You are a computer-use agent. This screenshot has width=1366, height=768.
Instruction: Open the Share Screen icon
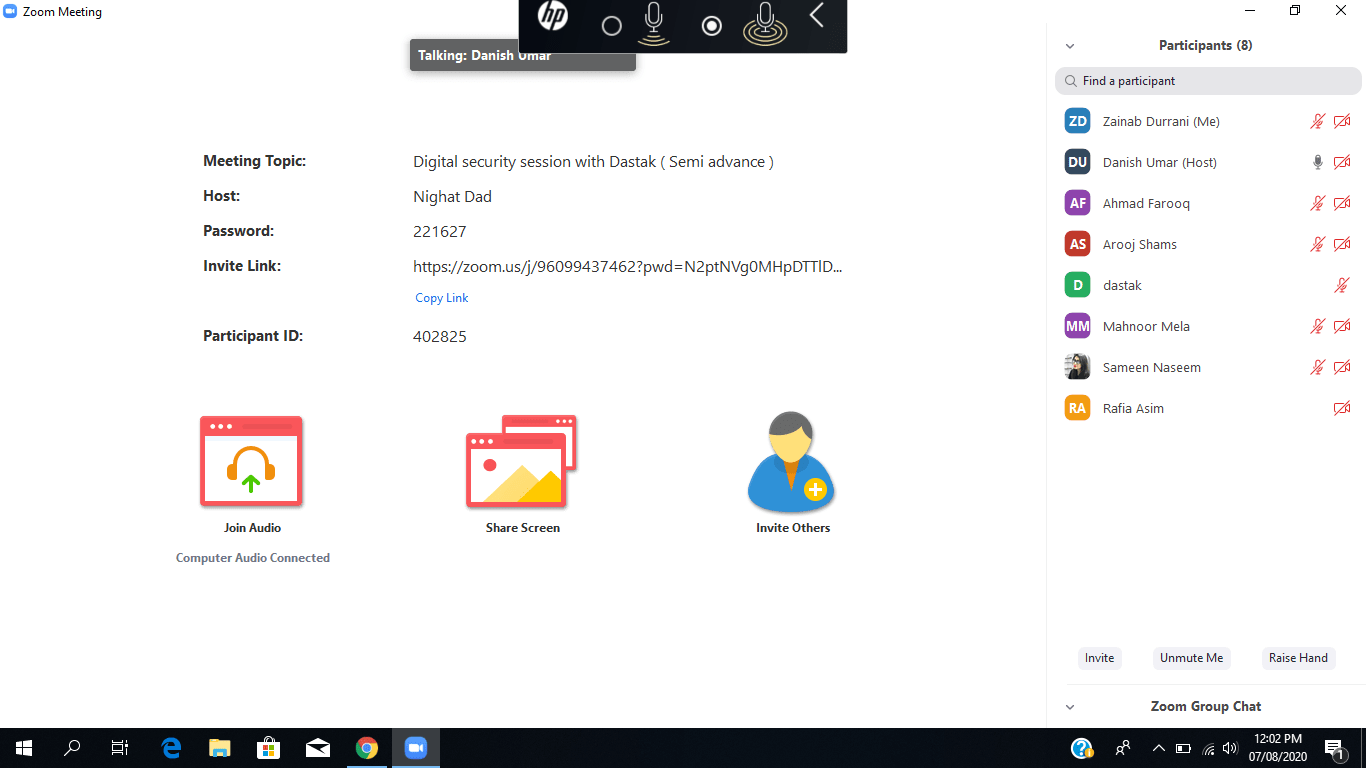click(x=521, y=461)
